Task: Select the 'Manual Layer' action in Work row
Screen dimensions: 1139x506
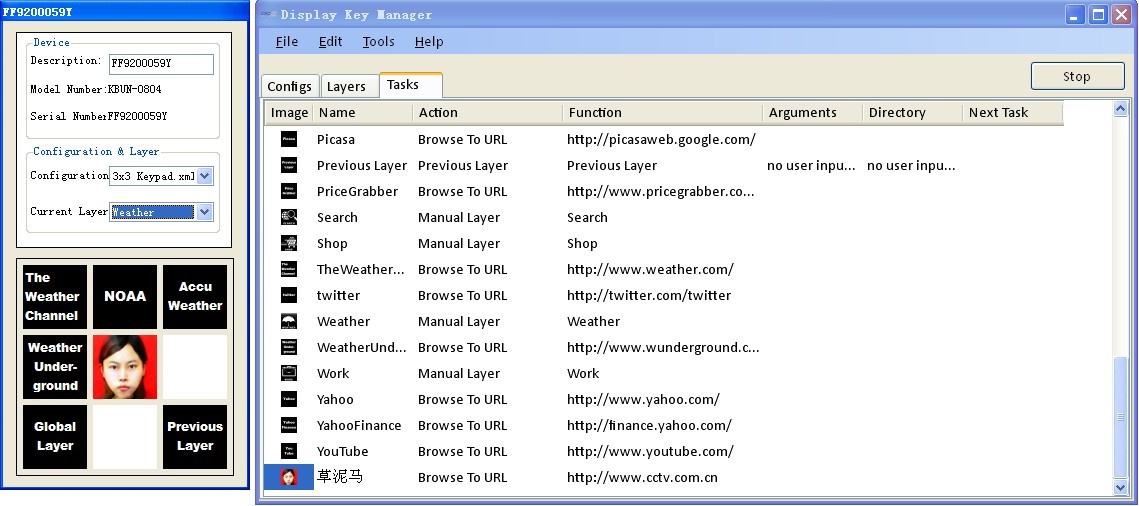Action: point(459,374)
